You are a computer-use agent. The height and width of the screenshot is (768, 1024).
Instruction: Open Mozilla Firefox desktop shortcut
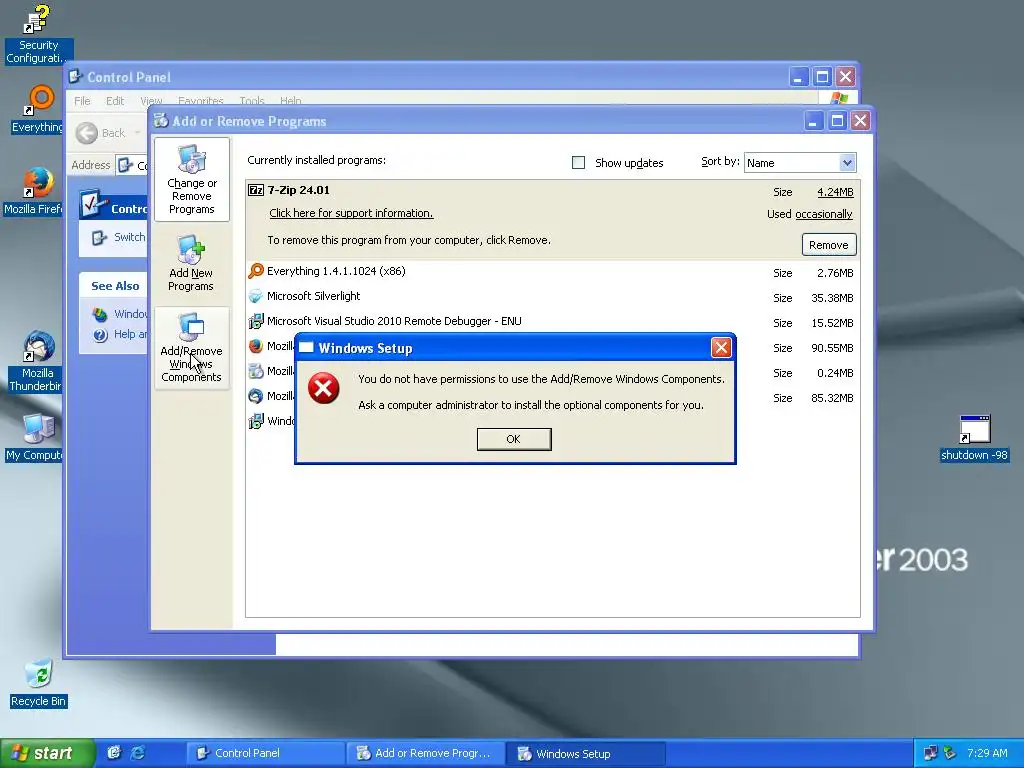click(x=34, y=191)
